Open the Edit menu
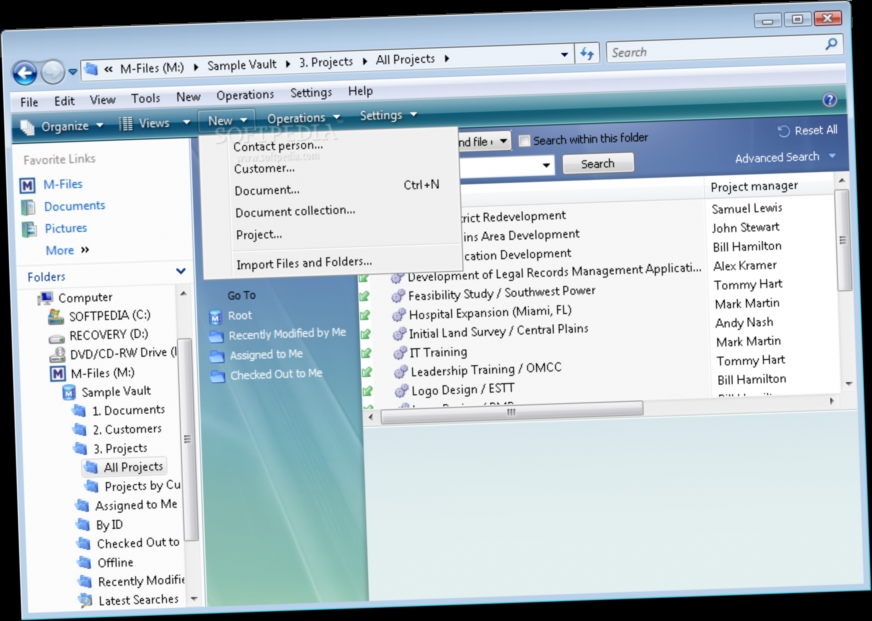872x621 pixels. click(64, 101)
